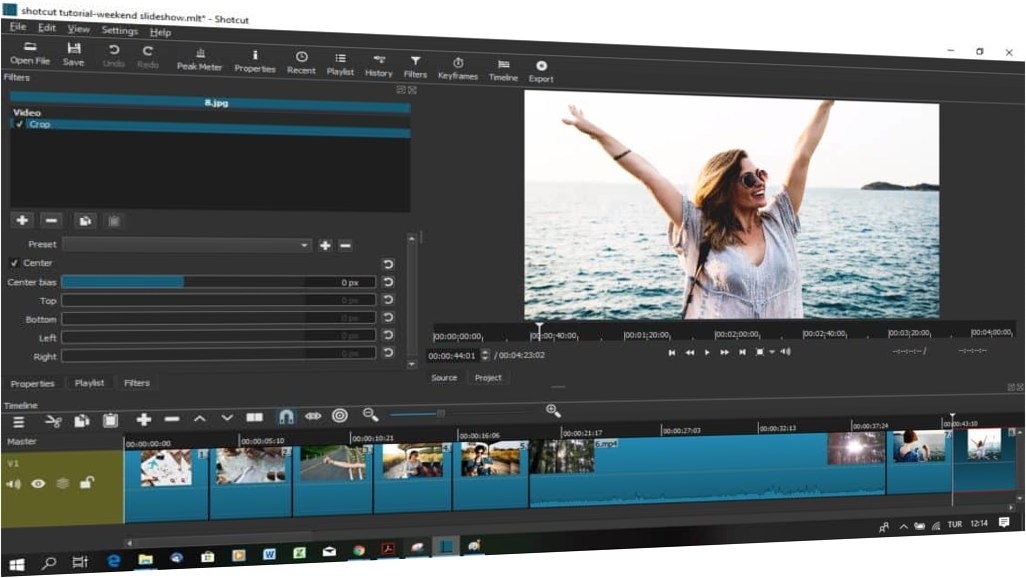Mute track V1 audio

coord(13,484)
